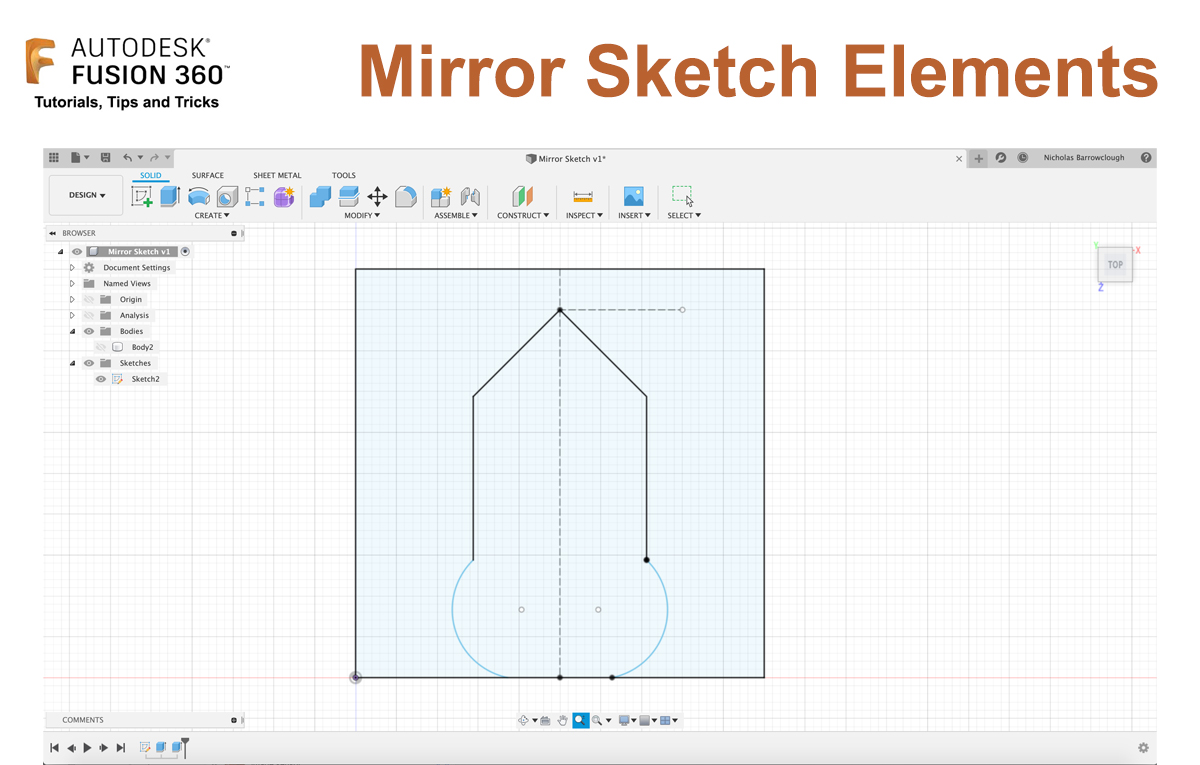Hide the Bodies folder visibility

[88, 331]
